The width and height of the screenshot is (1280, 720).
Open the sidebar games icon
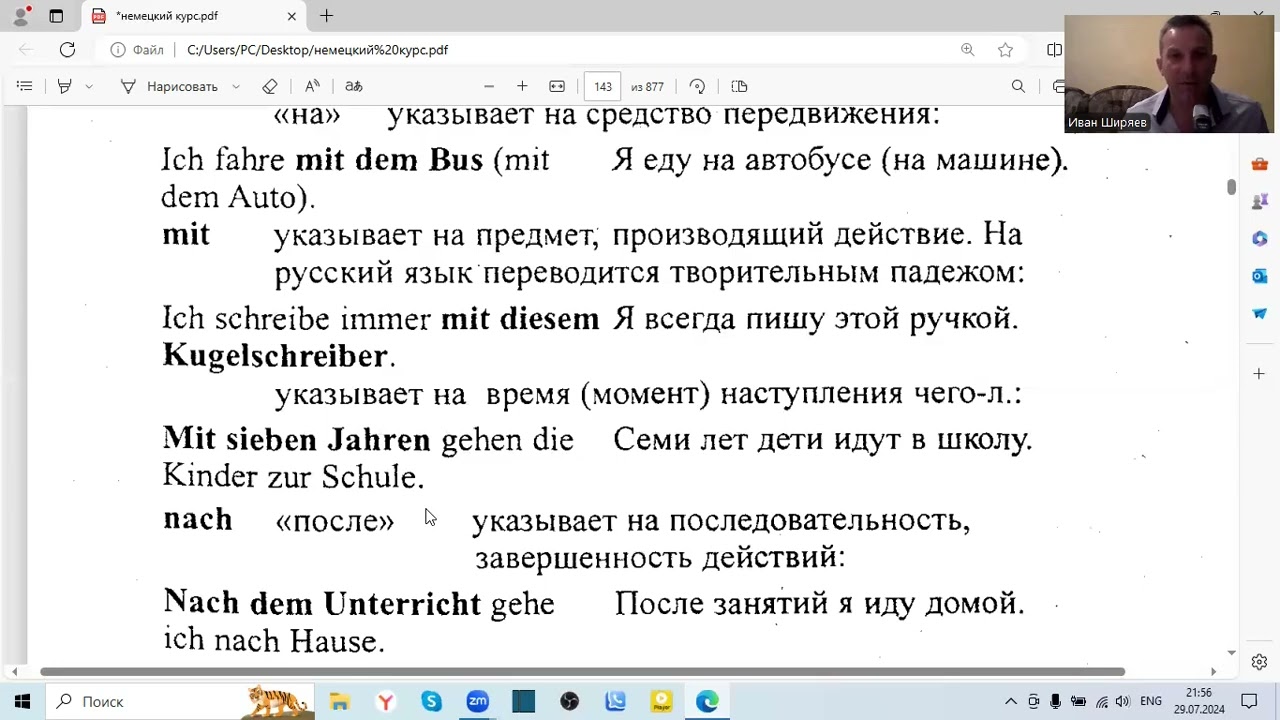(x=1259, y=201)
